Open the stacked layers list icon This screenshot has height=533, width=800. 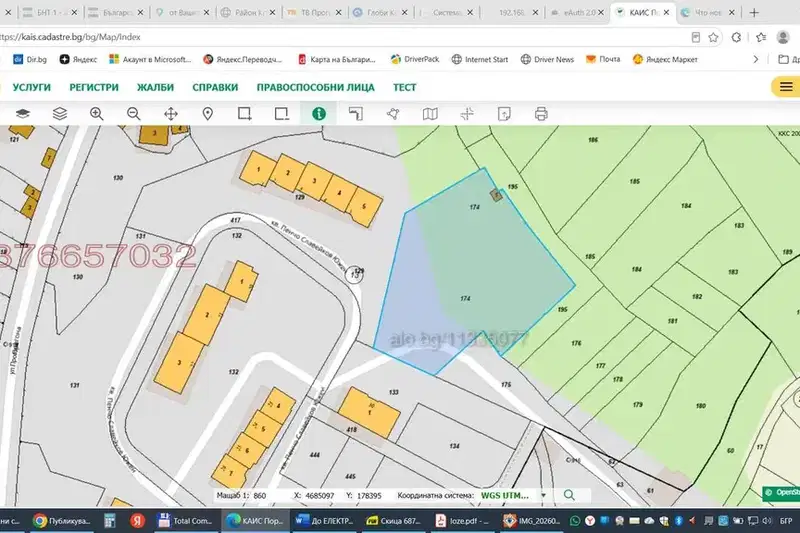point(60,113)
